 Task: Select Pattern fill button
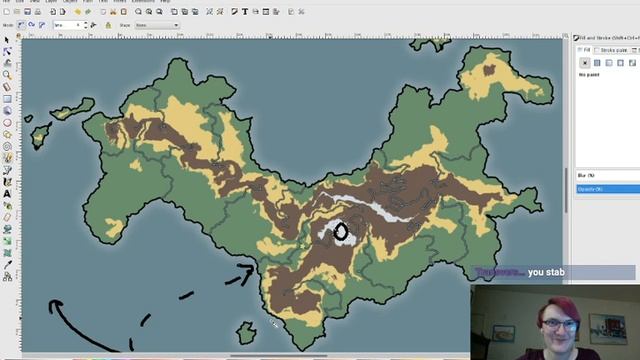(x=633, y=63)
